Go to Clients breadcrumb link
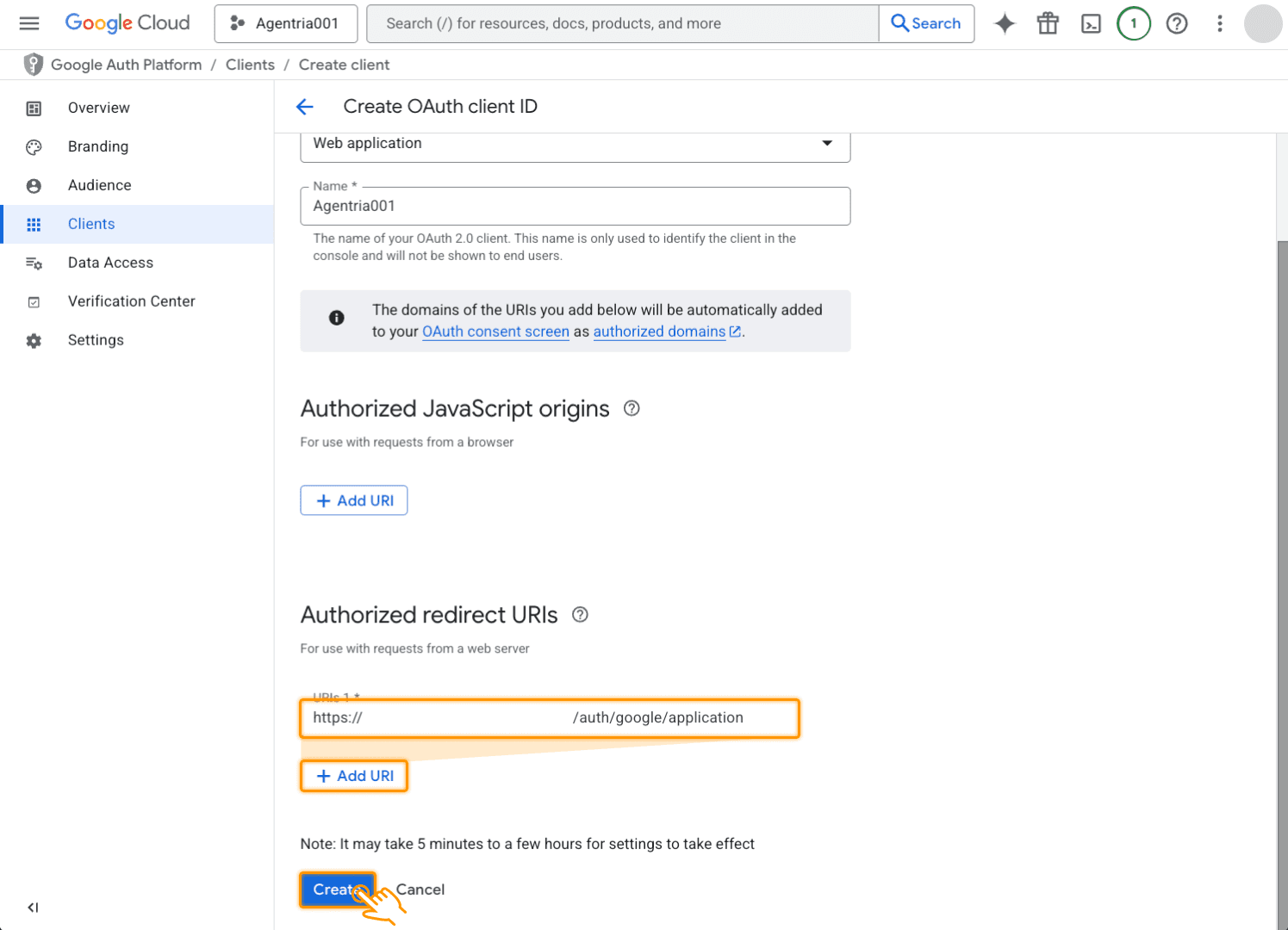The image size is (1288, 930). click(250, 65)
